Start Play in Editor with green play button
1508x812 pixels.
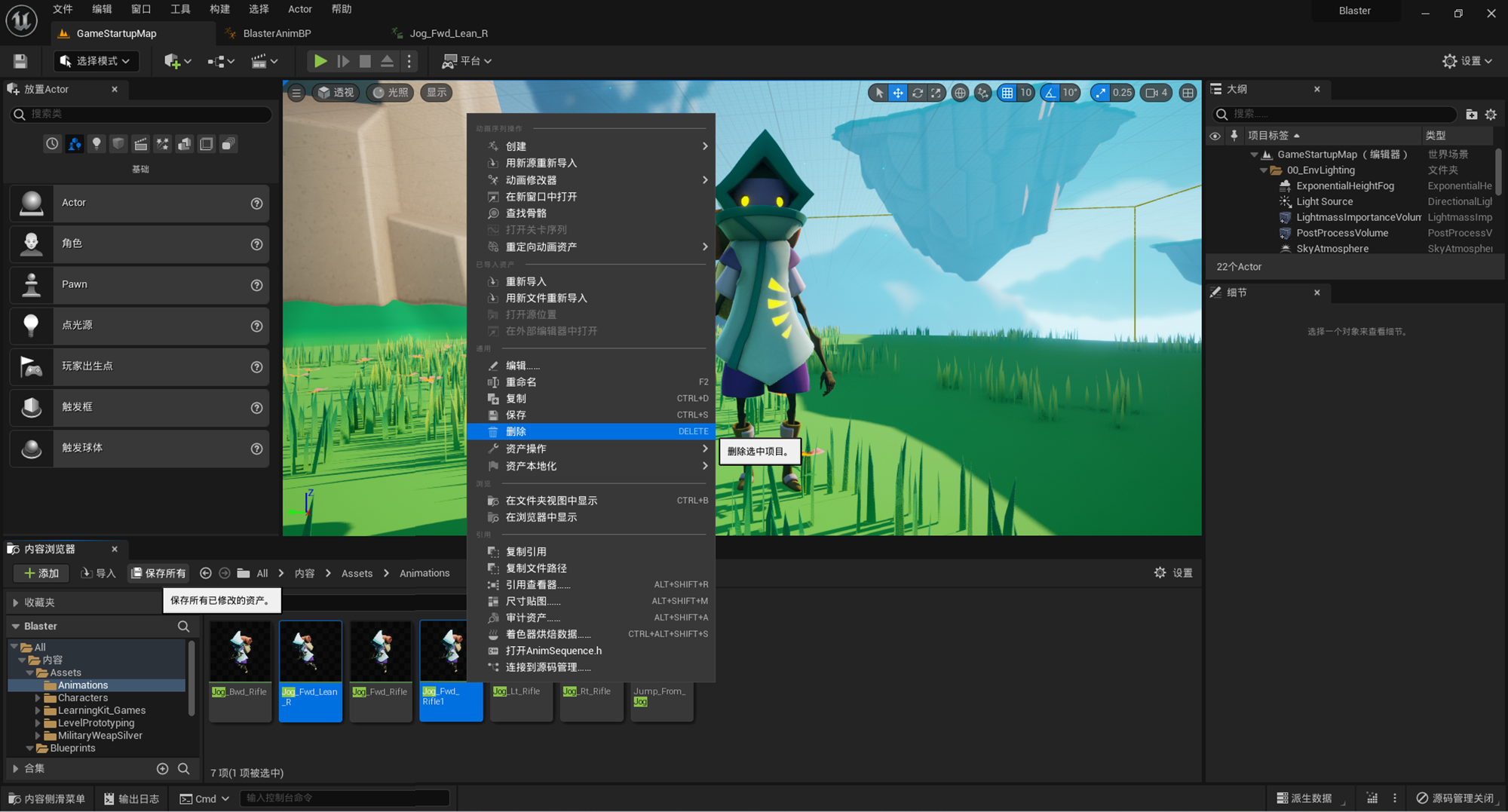(320, 61)
